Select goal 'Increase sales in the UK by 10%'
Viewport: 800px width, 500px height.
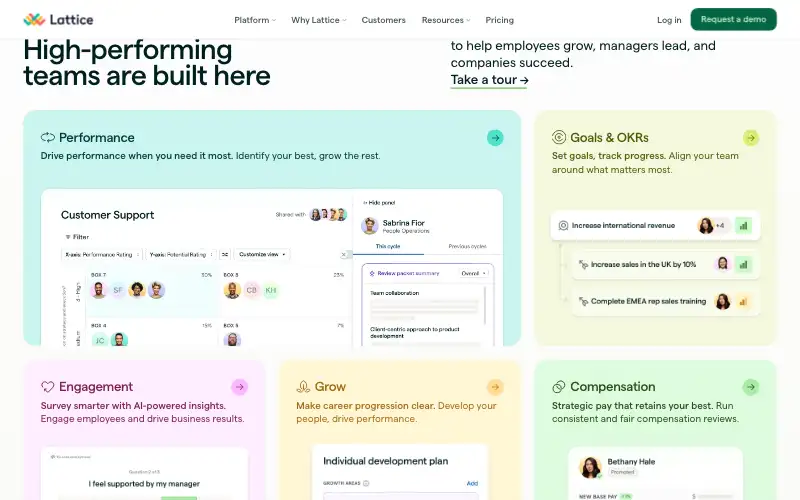[666, 264]
